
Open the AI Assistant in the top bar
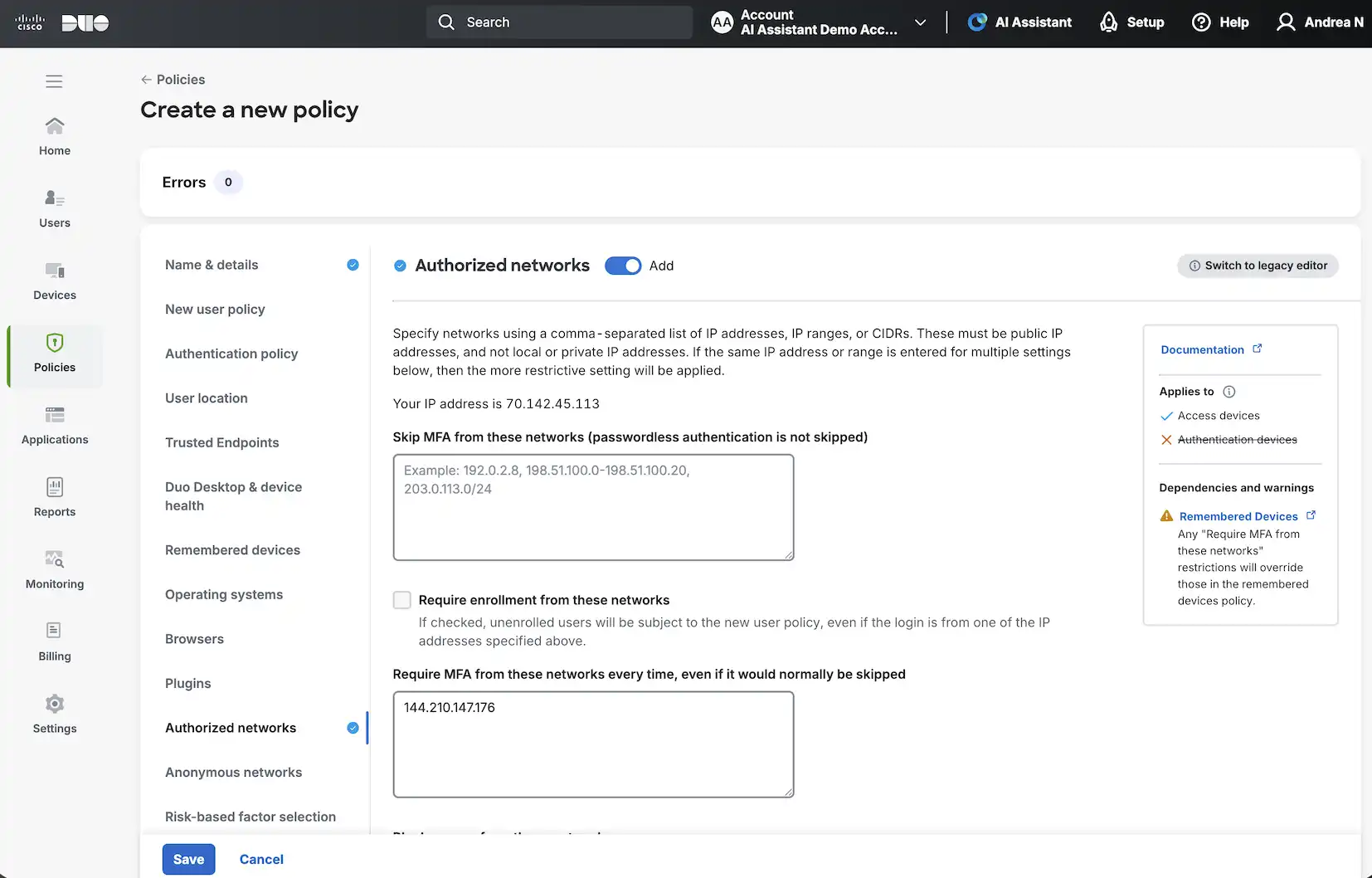tap(1019, 22)
